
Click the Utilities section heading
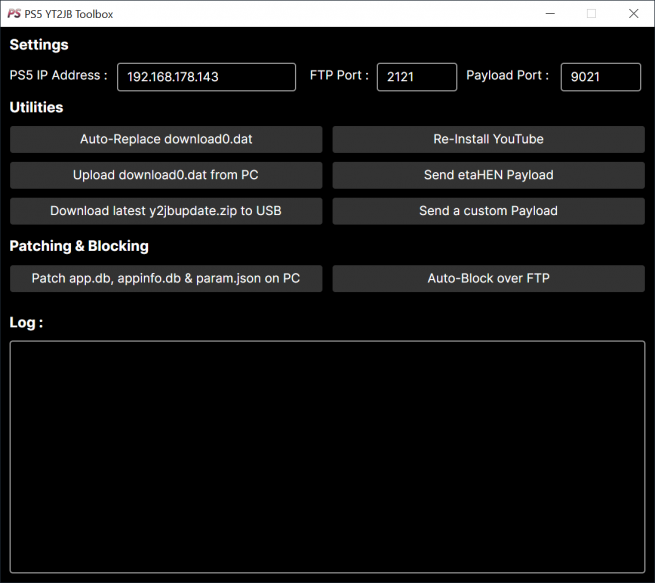coord(36,107)
